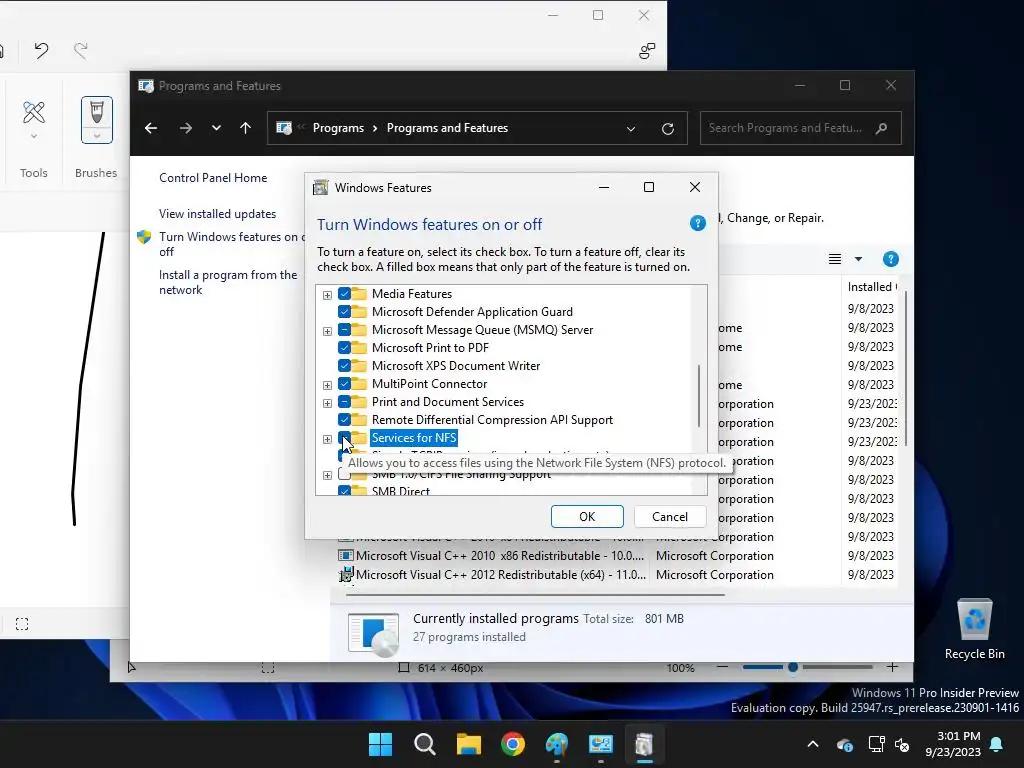1024x768 pixels.
Task: Change view layout icon in Programs and Features
Action: coord(835,259)
